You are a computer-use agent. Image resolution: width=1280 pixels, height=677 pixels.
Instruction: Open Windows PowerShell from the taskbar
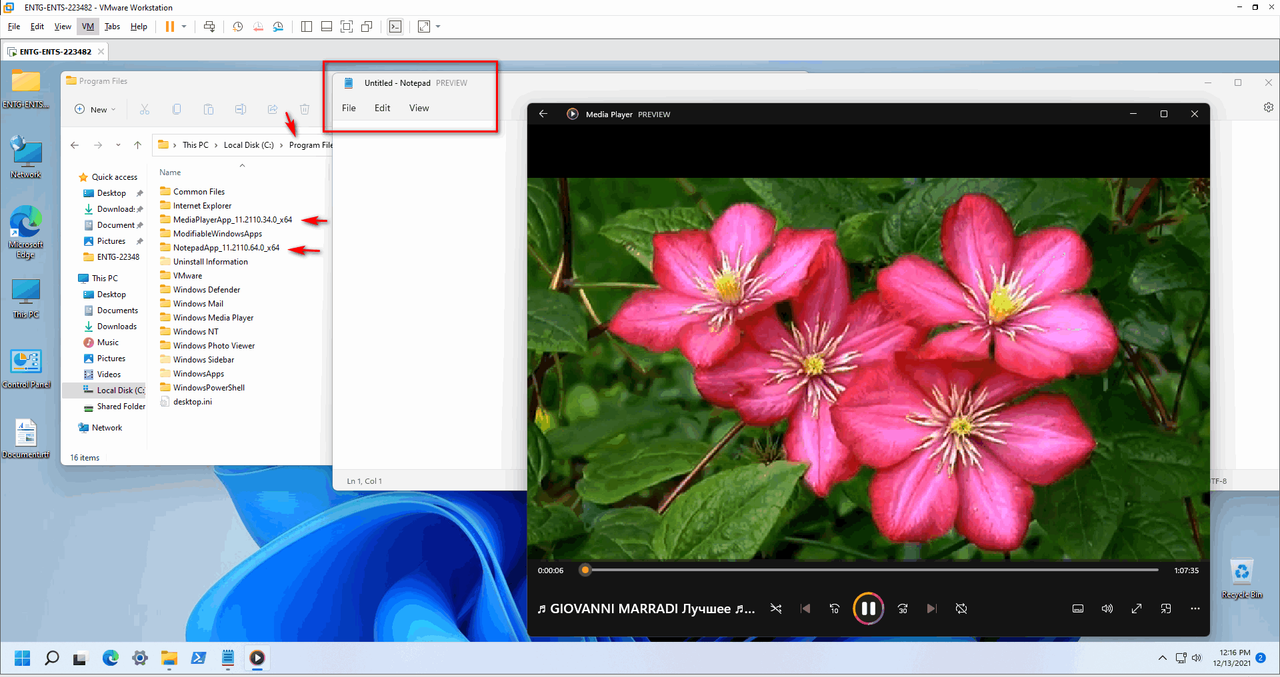click(x=198, y=657)
